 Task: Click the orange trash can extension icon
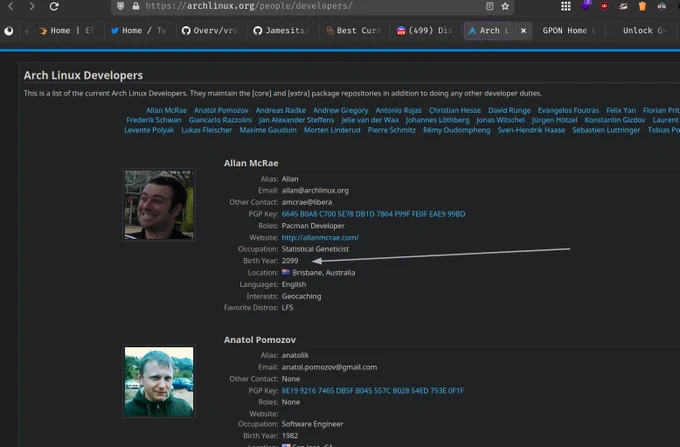[642, 6]
